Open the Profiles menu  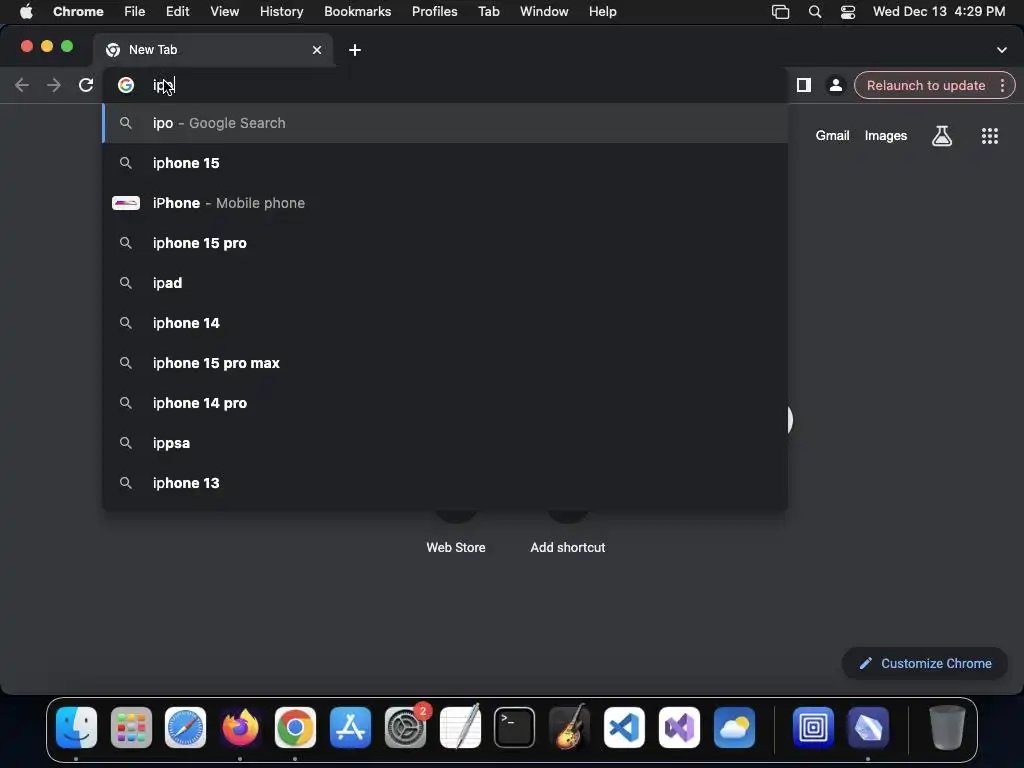tap(434, 11)
